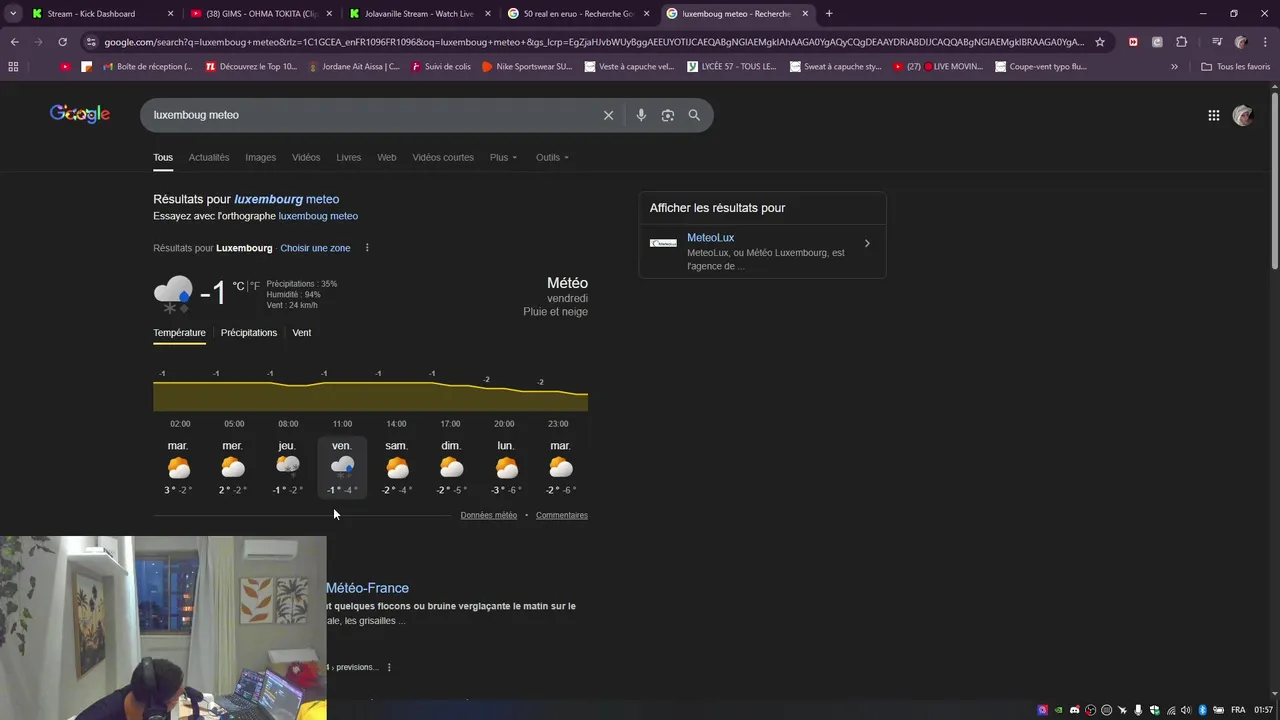Select the sam. forecast day
This screenshot has height=720, width=1280.
pyautogui.click(x=397, y=467)
